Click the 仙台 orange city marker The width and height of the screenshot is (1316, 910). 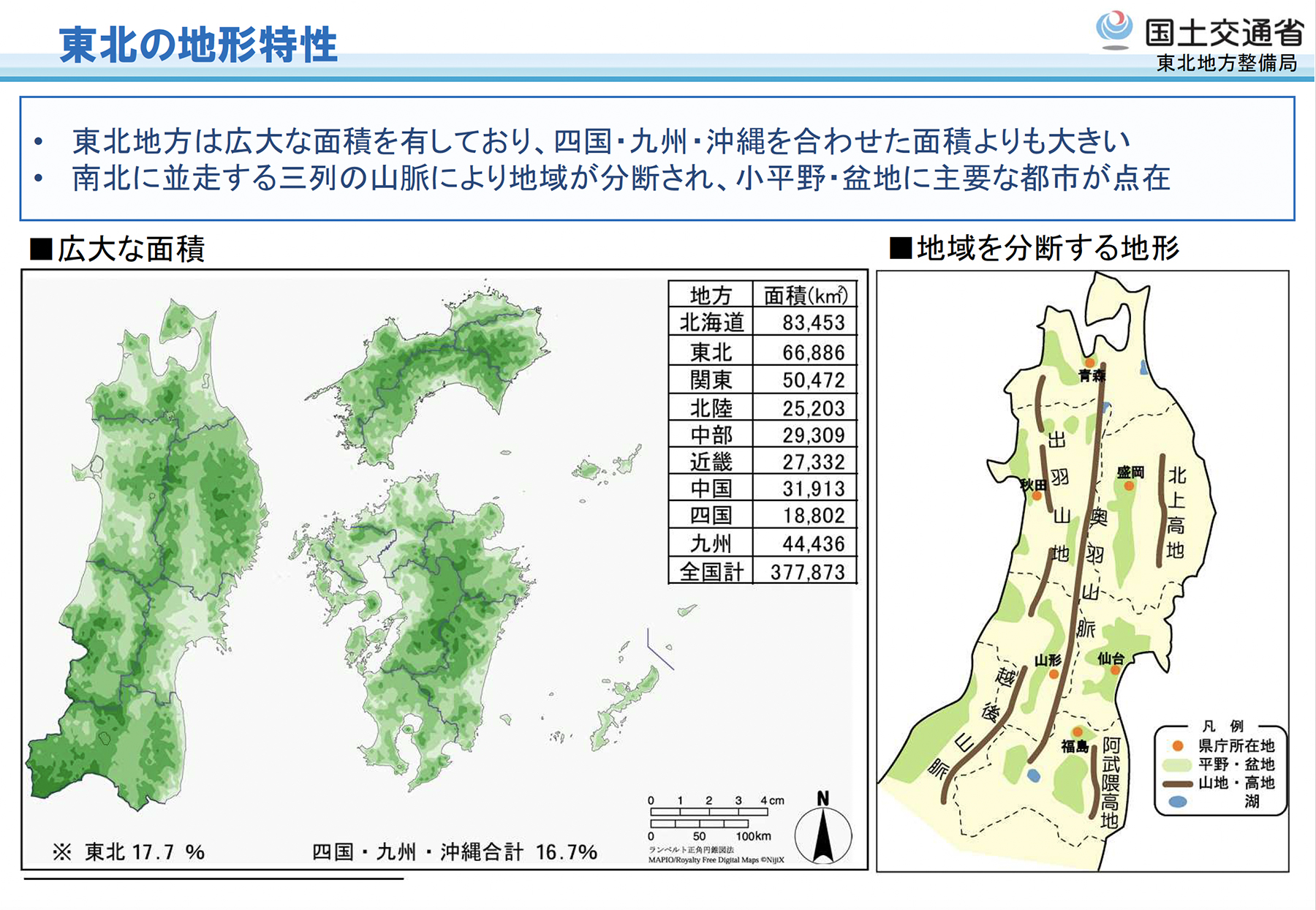pyautogui.click(x=1115, y=670)
